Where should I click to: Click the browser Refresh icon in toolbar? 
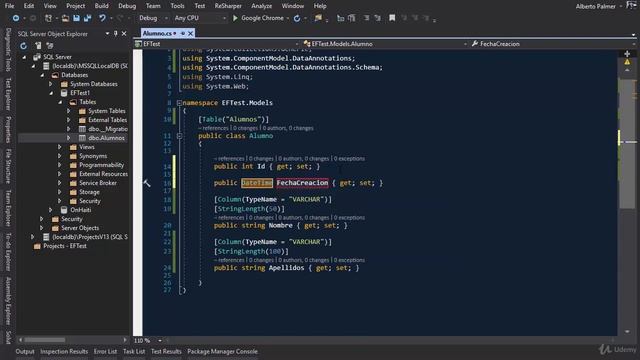click(297, 18)
